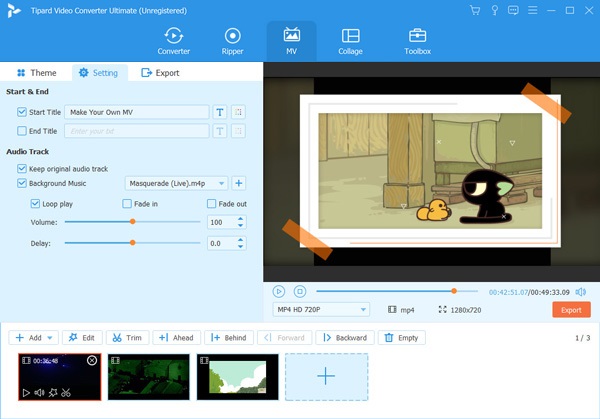The height and width of the screenshot is (419, 600).
Task: Stop the MV preview
Action: tap(300, 292)
